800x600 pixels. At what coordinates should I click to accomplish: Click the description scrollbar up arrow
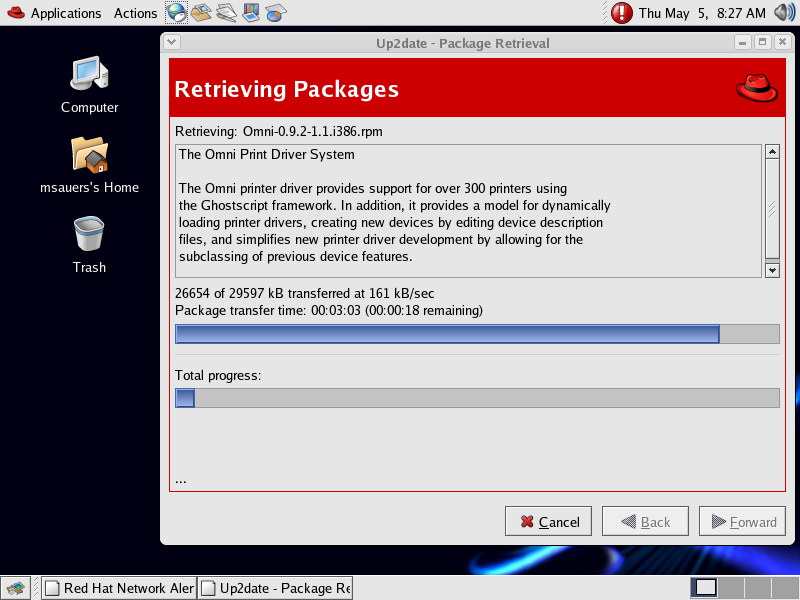[772, 152]
